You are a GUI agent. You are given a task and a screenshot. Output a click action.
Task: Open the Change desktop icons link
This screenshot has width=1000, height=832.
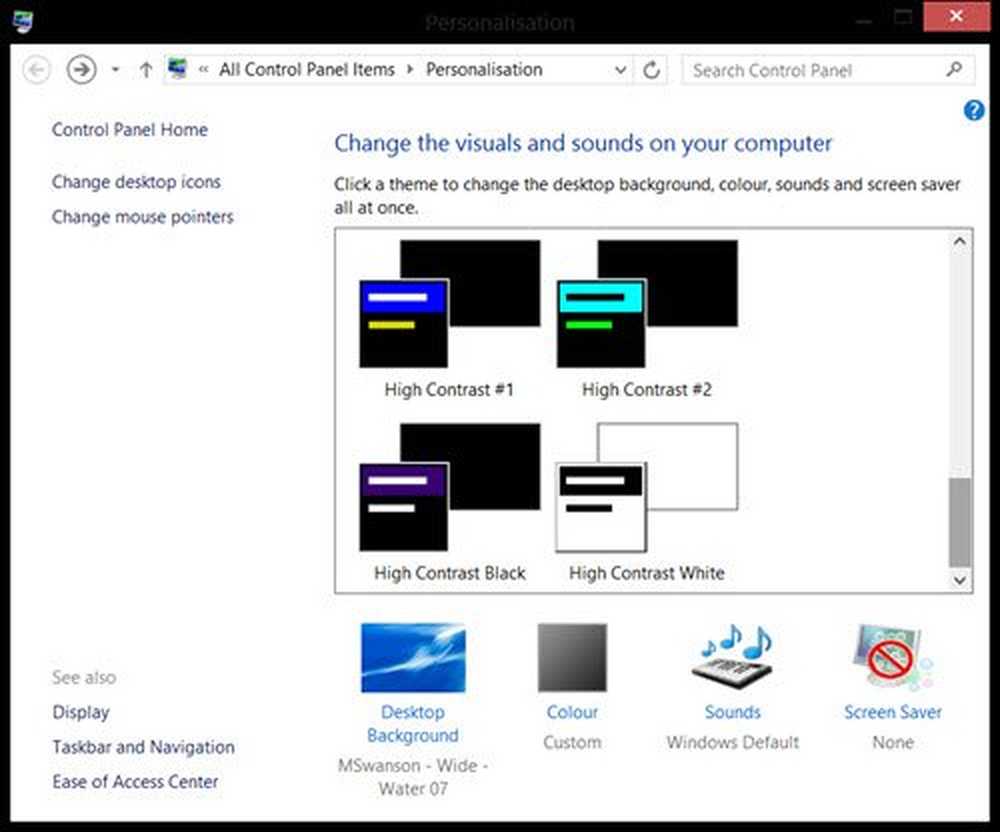136,182
